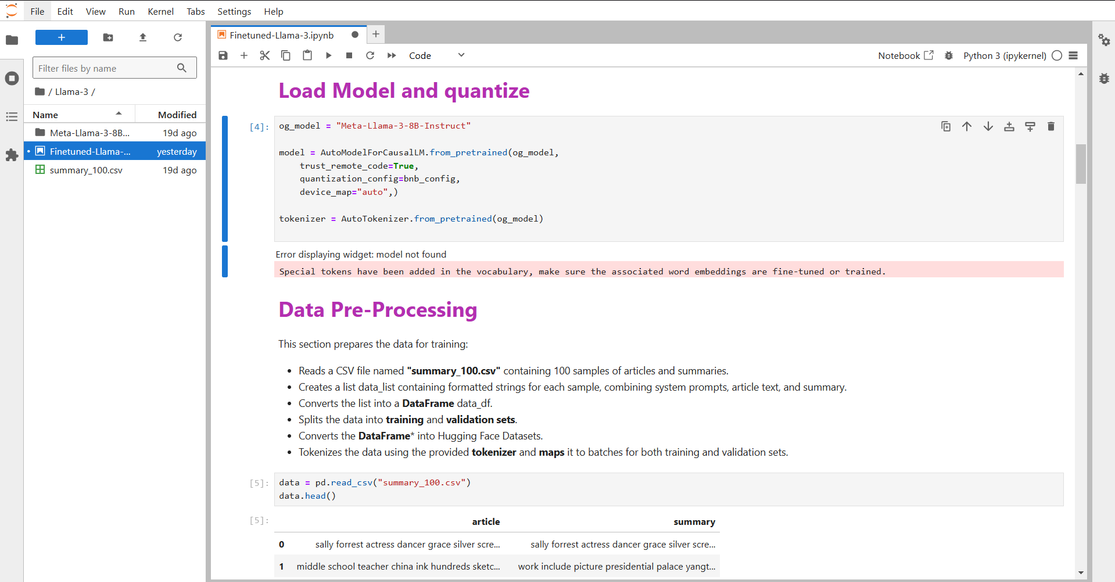Click the Upload Files icon
The image size is (1115, 582).
pos(142,37)
